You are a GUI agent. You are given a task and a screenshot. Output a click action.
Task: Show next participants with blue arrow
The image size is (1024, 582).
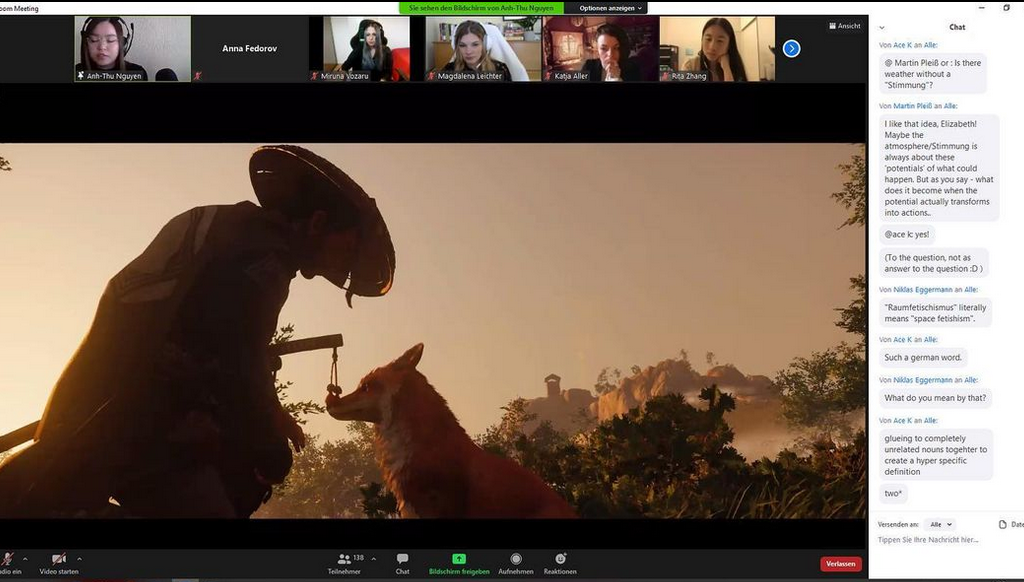(792, 48)
